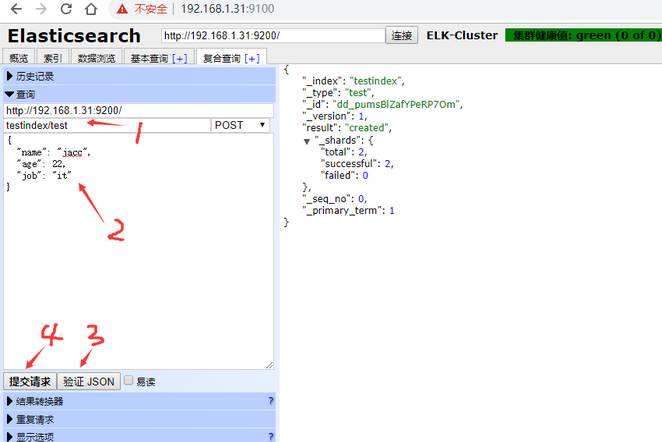Image resolution: width=662 pixels, height=442 pixels.
Task: Collapse the "_shards" node in JSON result
Action: click(307, 141)
